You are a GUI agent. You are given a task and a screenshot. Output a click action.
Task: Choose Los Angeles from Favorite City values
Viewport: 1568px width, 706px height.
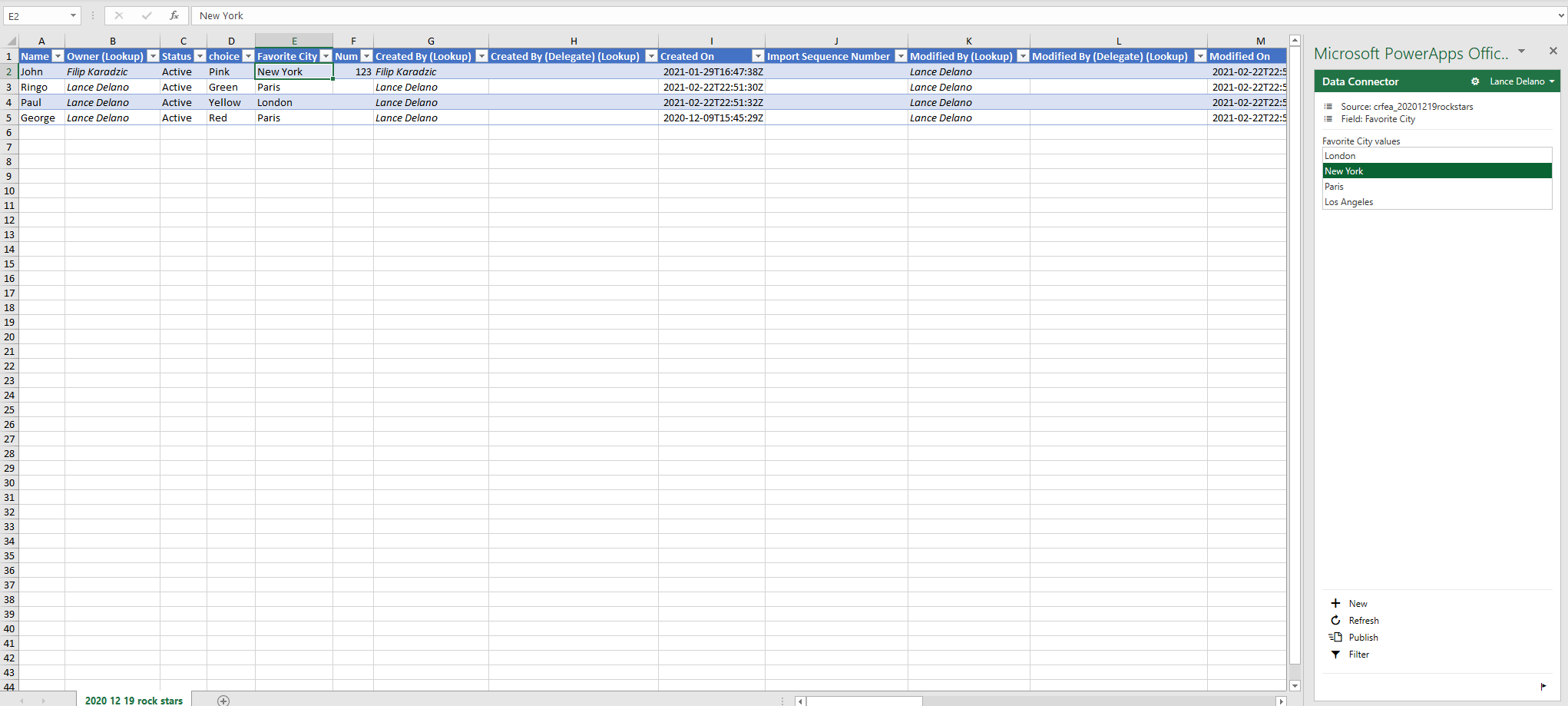(x=1348, y=202)
